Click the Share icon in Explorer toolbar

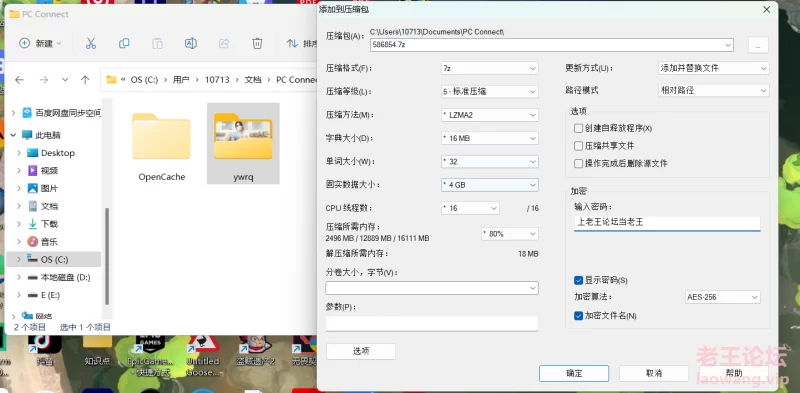pyautogui.click(x=224, y=43)
